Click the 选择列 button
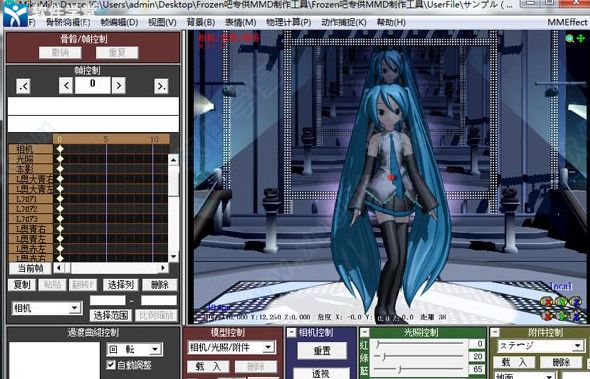This screenshot has height=379, width=590. (x=120, y=285)
